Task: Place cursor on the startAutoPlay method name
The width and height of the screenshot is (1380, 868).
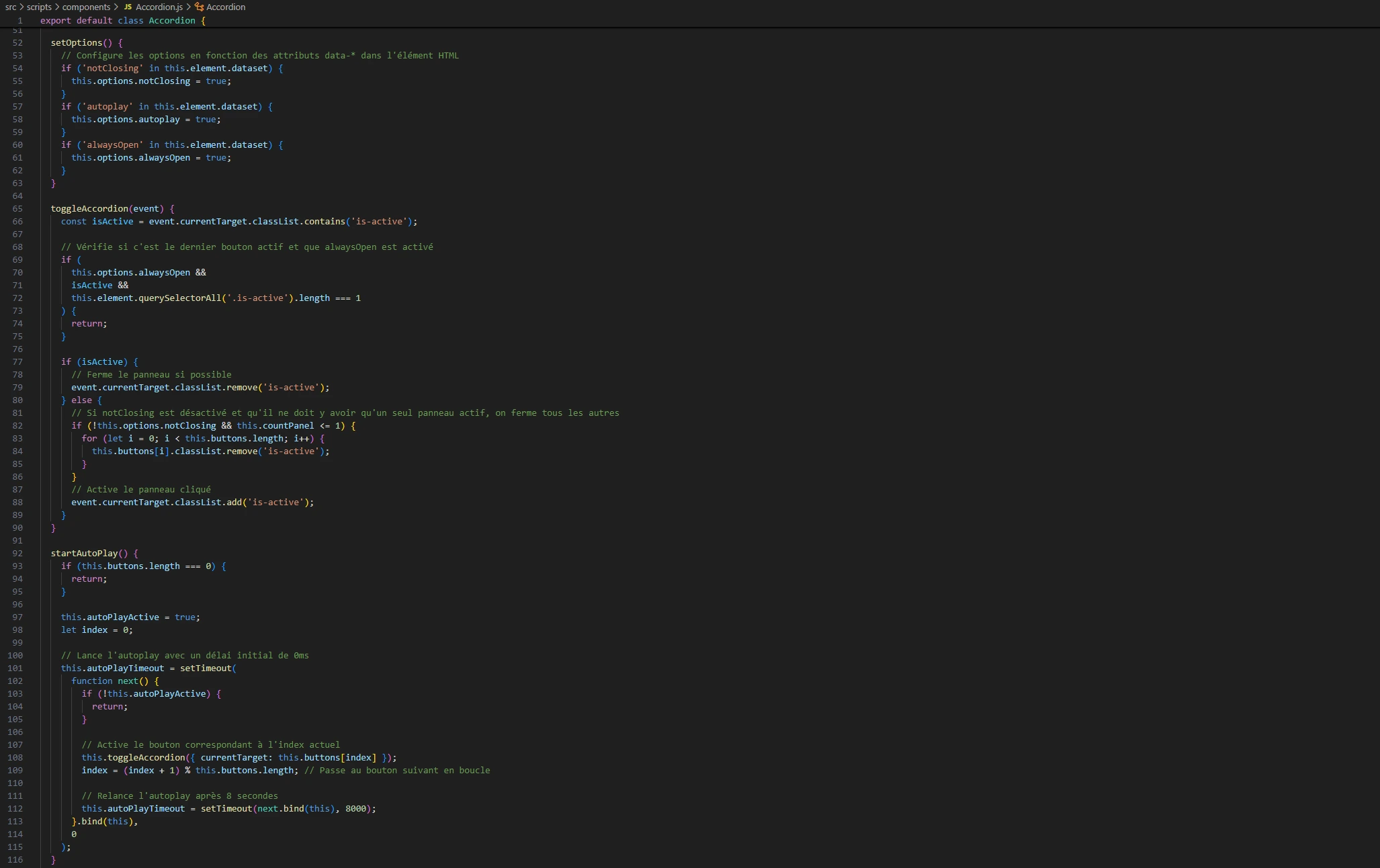Action: pos(84,553)
